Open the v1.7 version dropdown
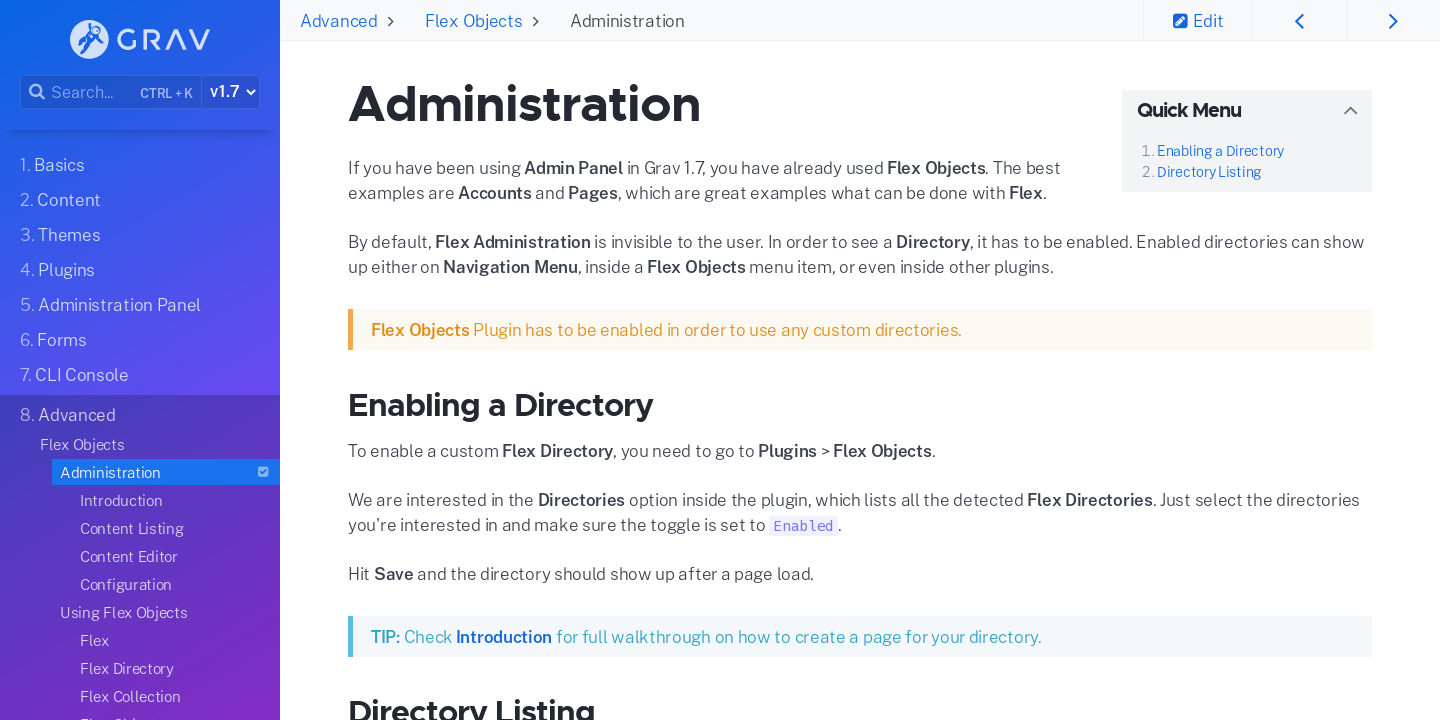The image size is (1440, 720). (x=230, y=91)
